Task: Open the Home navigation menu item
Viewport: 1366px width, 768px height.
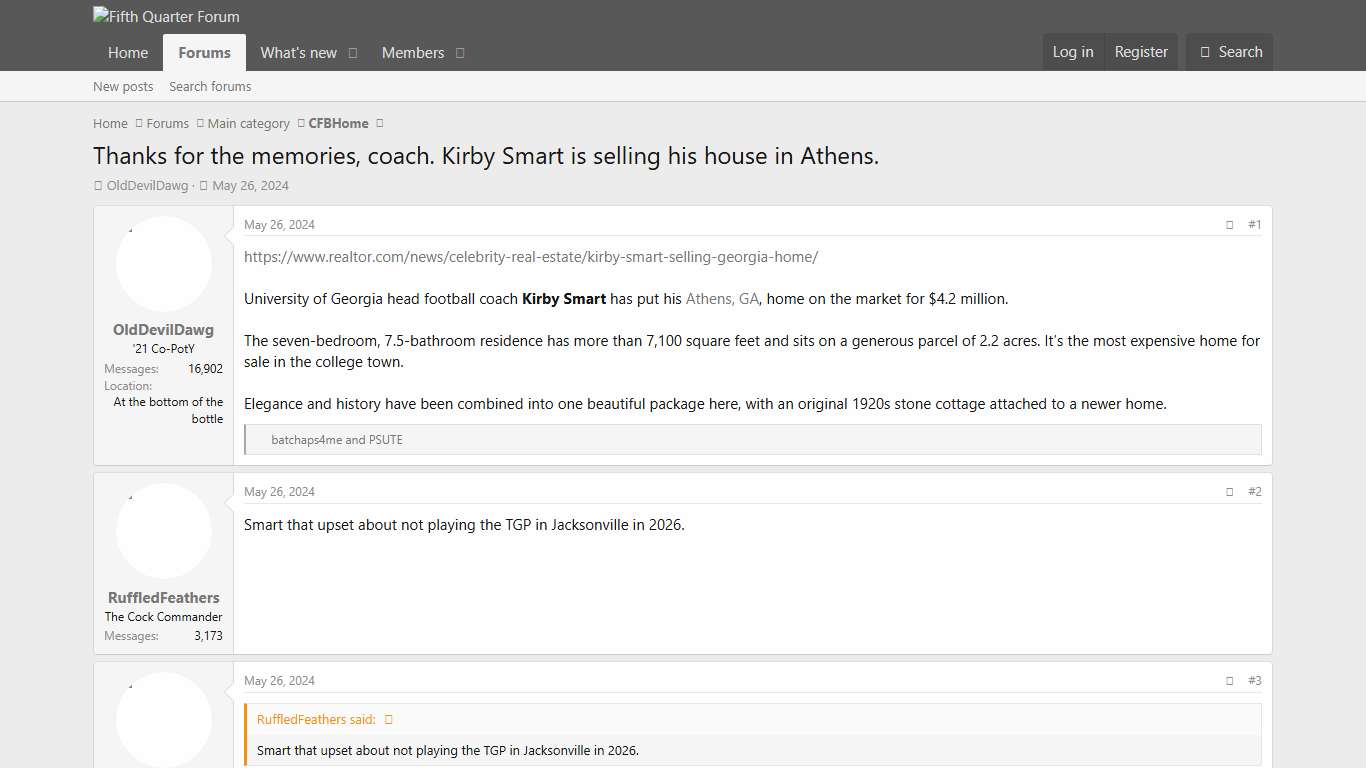Action: coord(127,52)
